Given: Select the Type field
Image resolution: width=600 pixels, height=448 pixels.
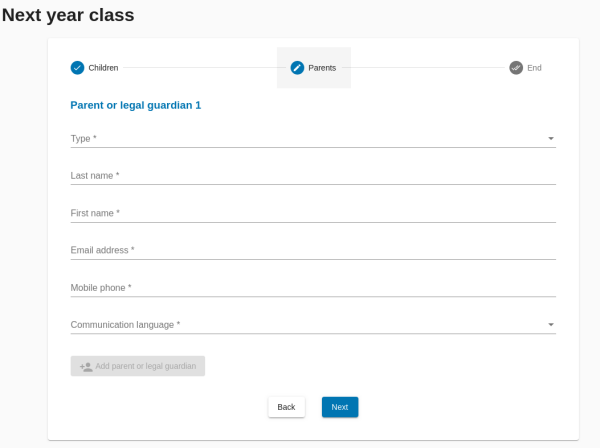Looking at the screenshot, I should (x=313, y=138).
